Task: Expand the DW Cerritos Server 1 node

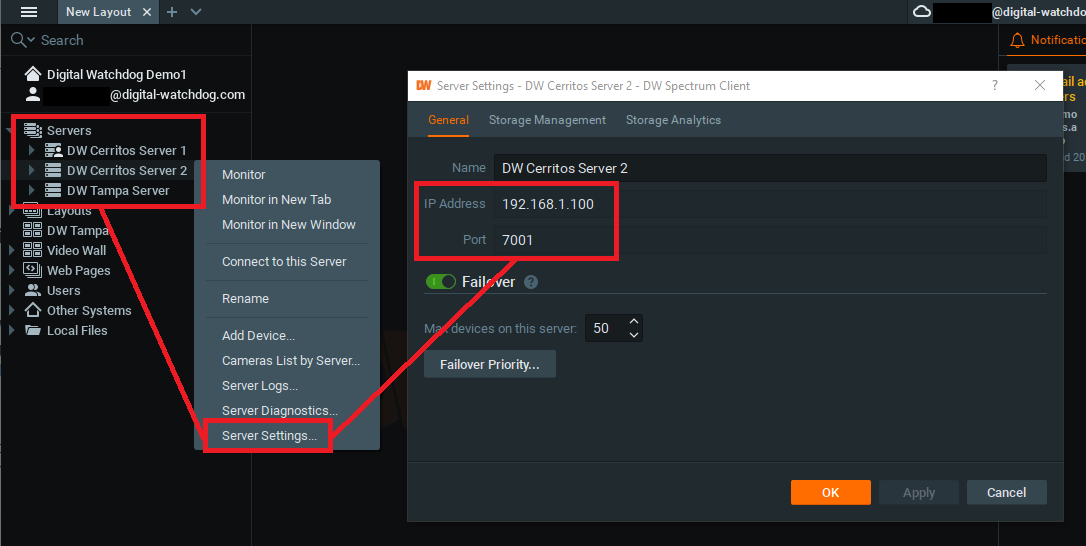Action: (x=31, y=150)
